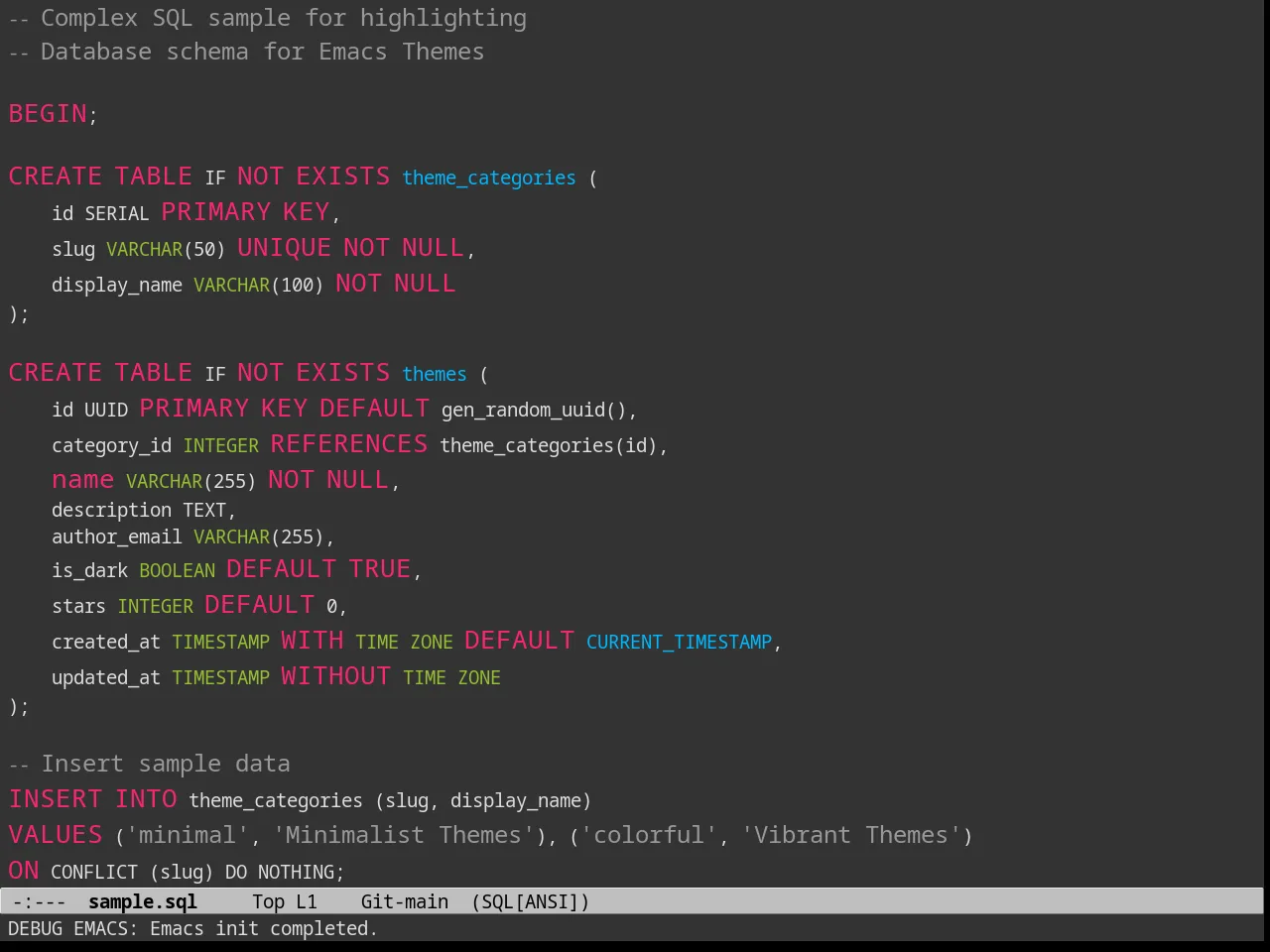
Task: Click 'colorful' string literal
Action: (648, 835)
